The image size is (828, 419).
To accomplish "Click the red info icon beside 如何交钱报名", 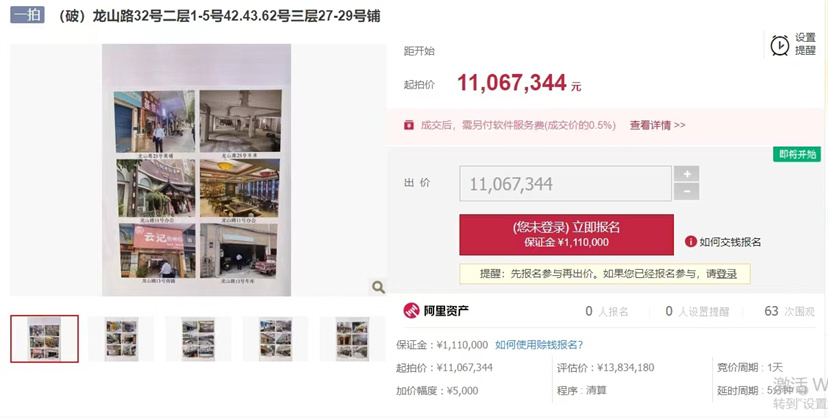I will (x=691, y=241).
